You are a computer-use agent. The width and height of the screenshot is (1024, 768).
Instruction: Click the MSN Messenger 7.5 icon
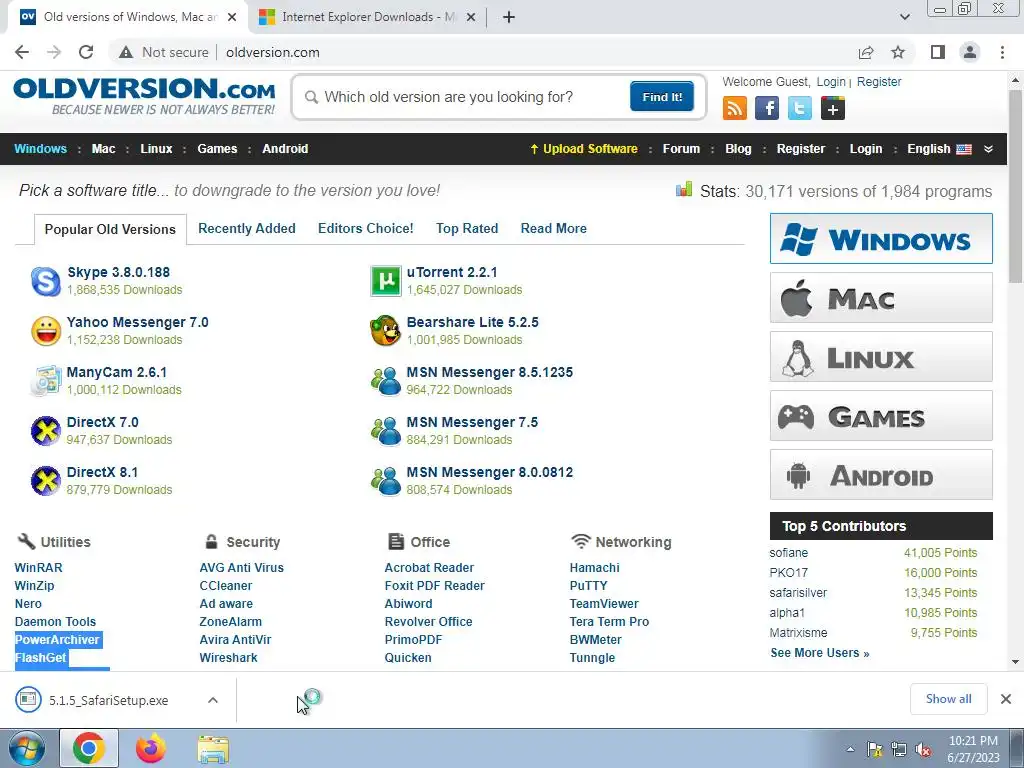[x=386, y=431]
